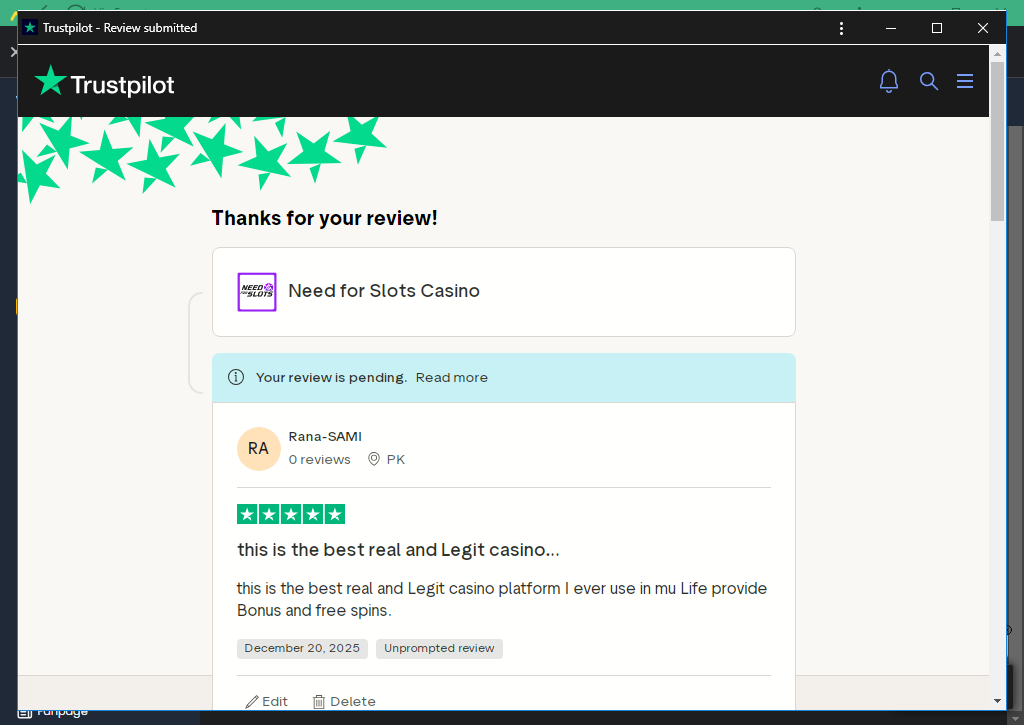Open the hamburger menu icon
Image resolution: width=1024 pixels, height=725 pixels.
tap(965, 81)
